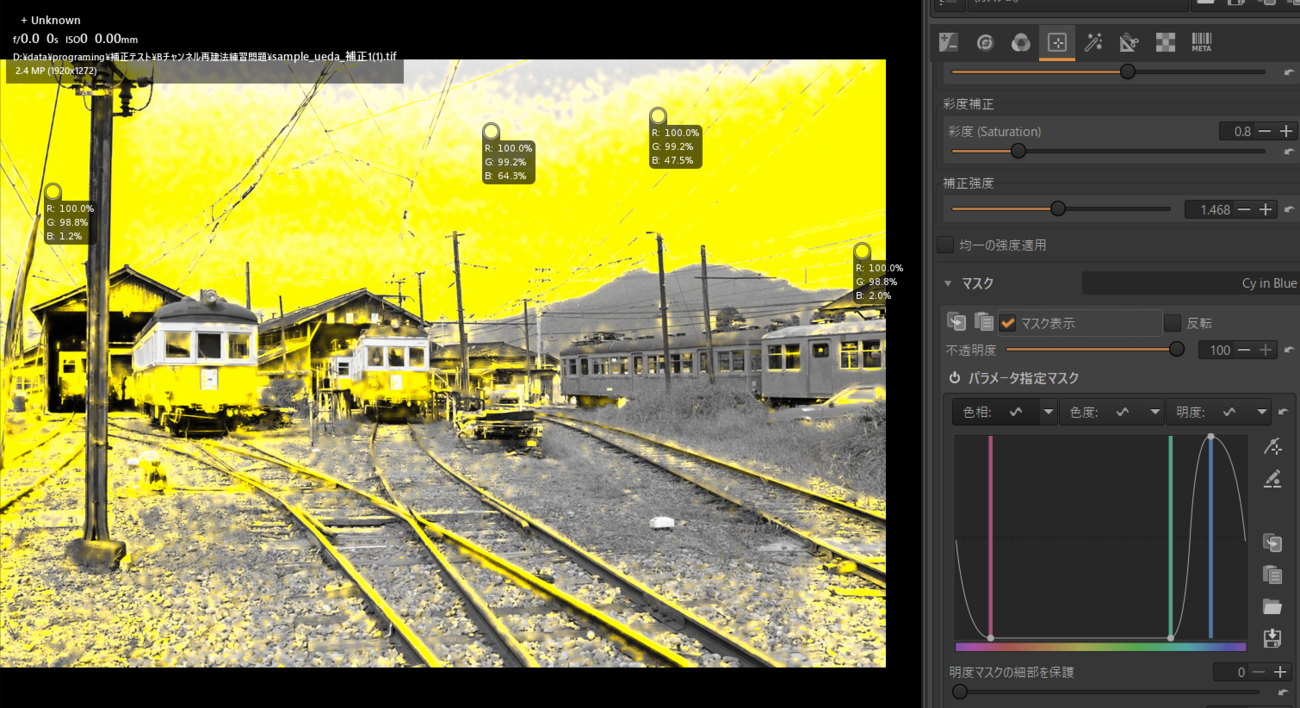Select the magic wand Special Effects tab
The image size is (1300, 708).
point(1094,43)
